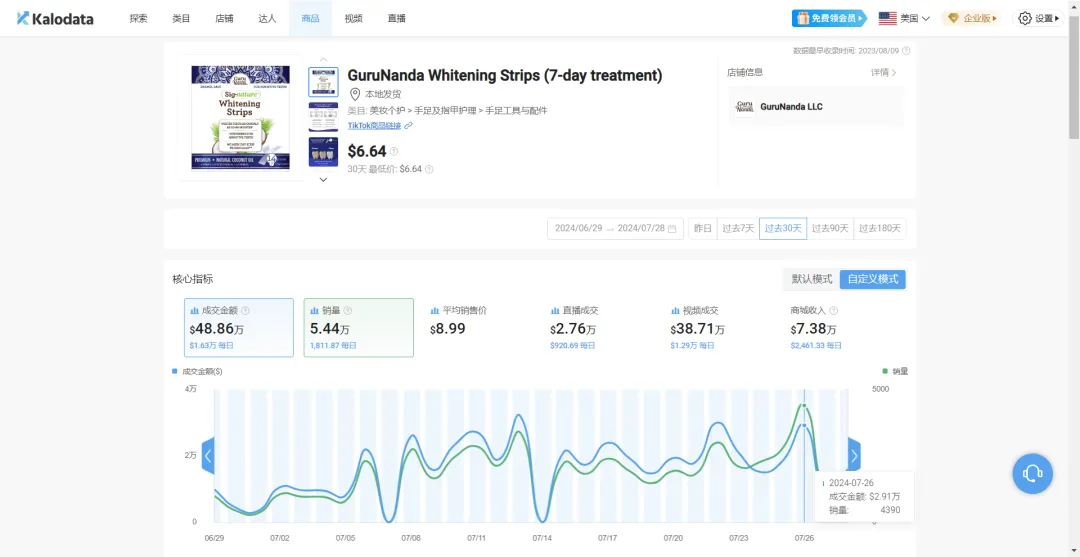Open the 达人 navigation item
The width and height of the screenshot is (1080, 557).
tap(267, 19)
